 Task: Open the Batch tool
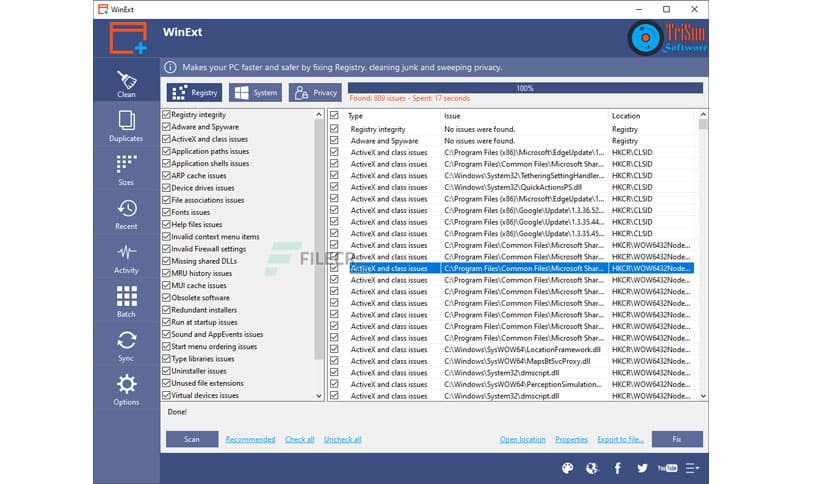(x=126, y=302)
